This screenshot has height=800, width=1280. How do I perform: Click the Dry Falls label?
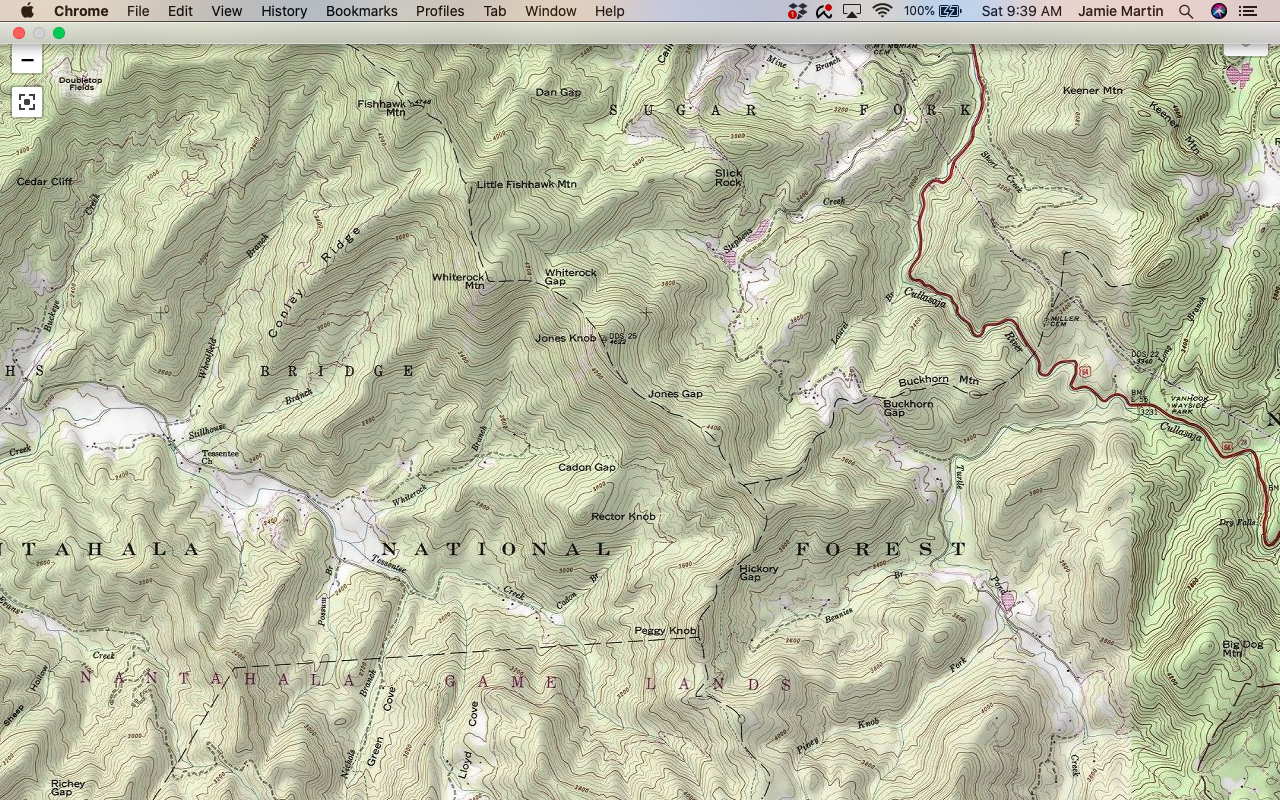click(x=1235, y=522)
